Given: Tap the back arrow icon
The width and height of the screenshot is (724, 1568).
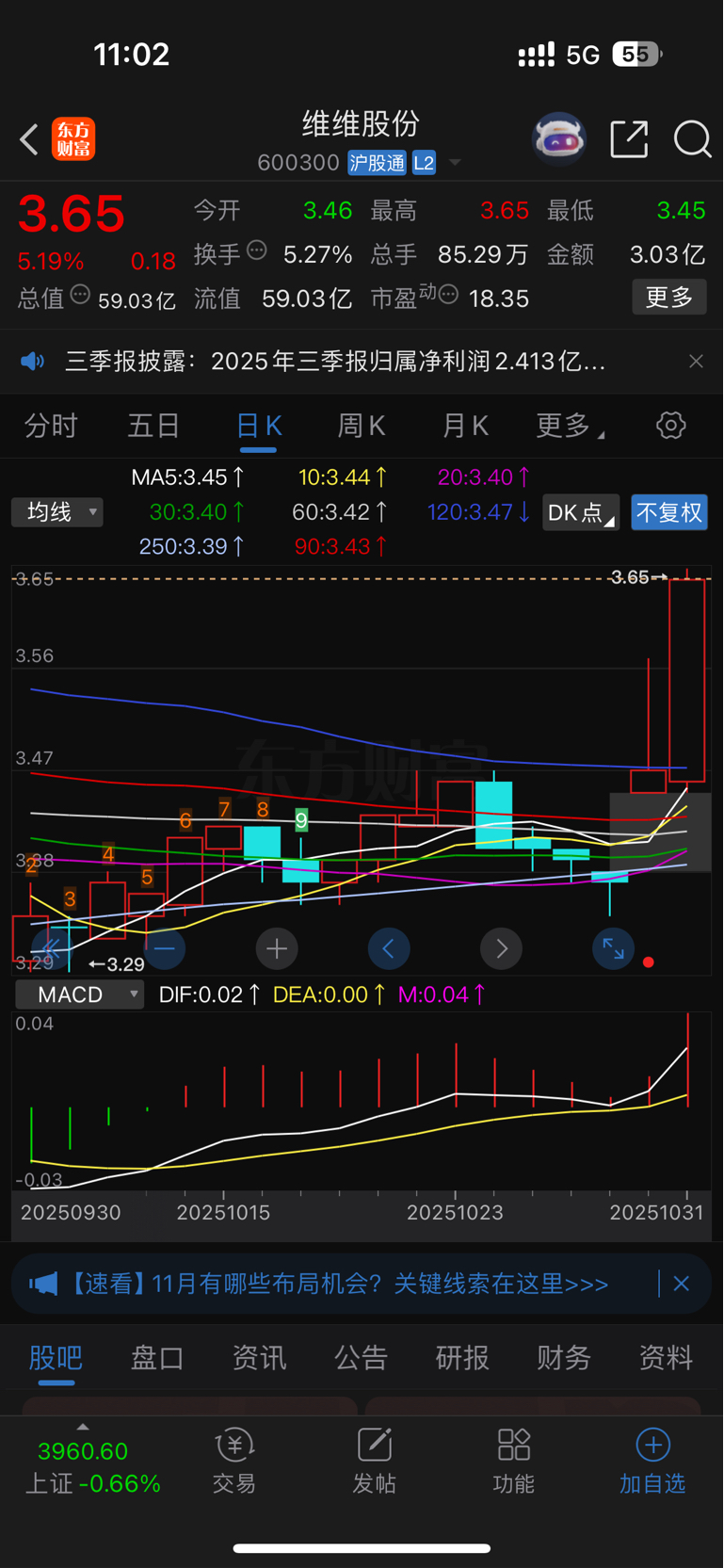Looking at the screenshot, I should pos(29,139).
